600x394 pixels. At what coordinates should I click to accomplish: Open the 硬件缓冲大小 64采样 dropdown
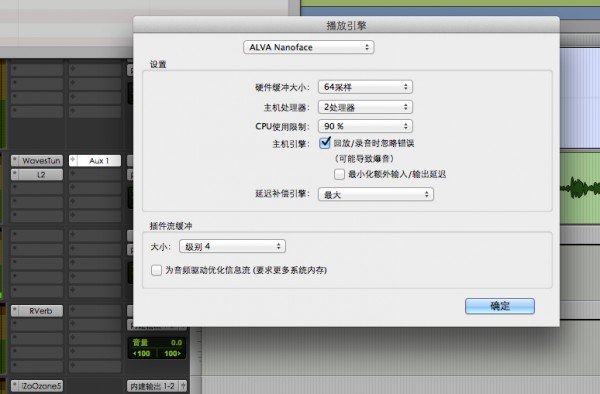[365, 87]
